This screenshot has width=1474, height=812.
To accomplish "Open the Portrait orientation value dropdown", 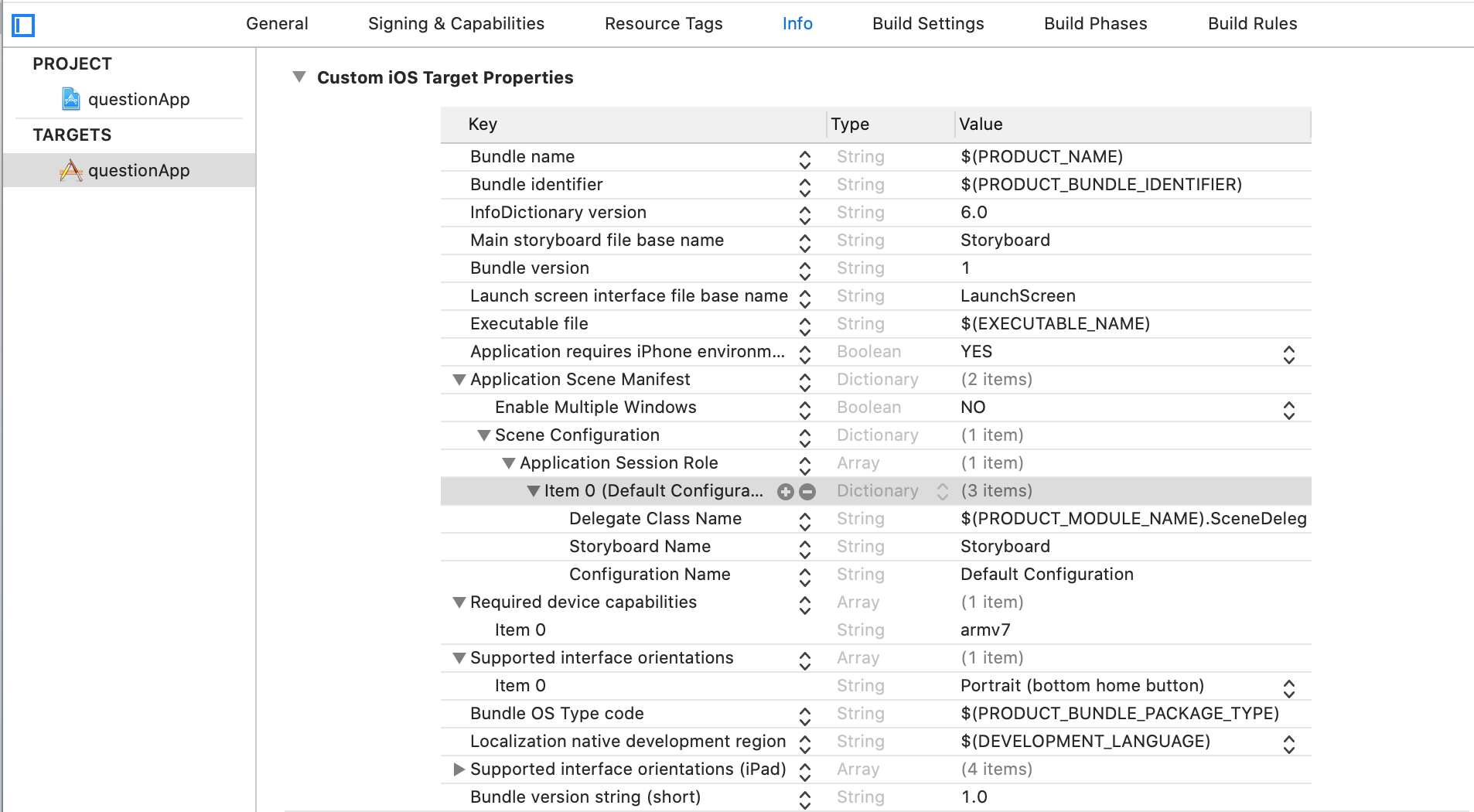I will point(1288,688).
